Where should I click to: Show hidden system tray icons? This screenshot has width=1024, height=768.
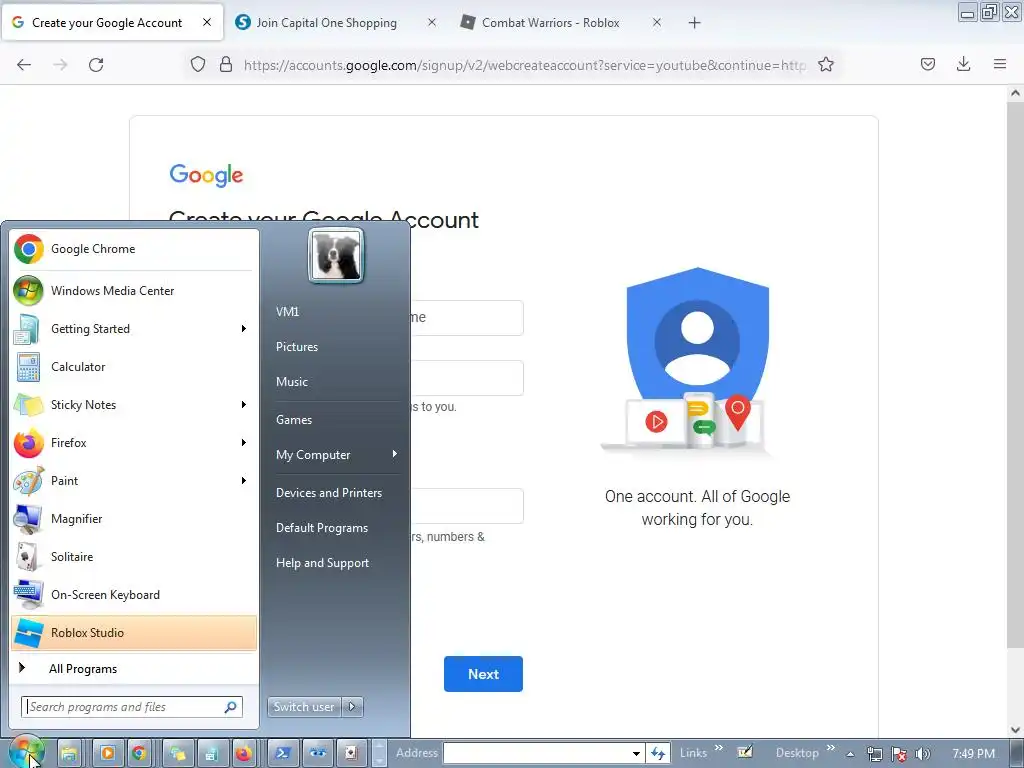click(x=850, y=754)
